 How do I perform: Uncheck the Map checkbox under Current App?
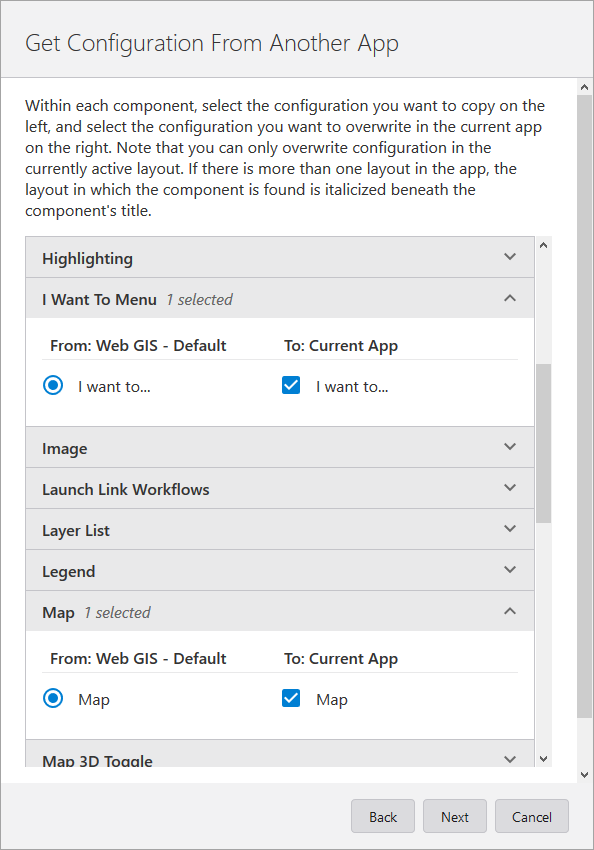pyautogui.click(x=290, y=697)
